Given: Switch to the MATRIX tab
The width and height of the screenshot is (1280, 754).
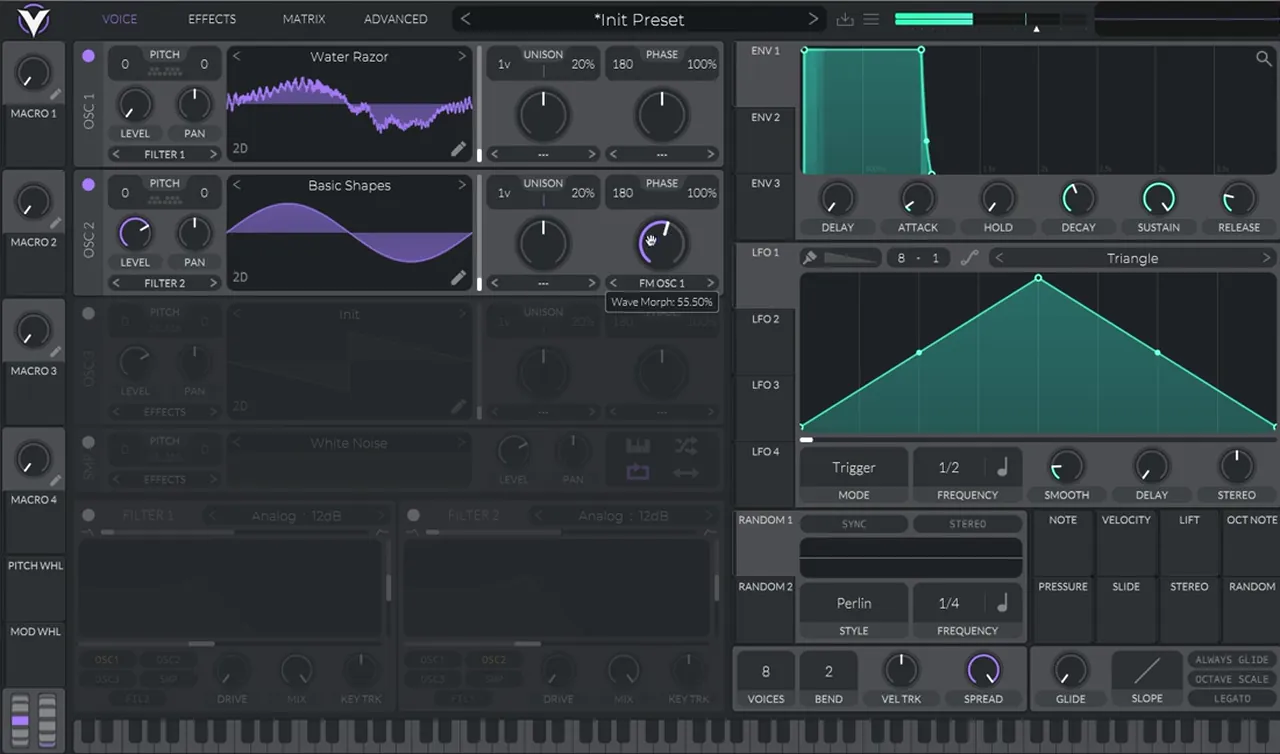Looking at the screenshot, I should tap(304, 19).
